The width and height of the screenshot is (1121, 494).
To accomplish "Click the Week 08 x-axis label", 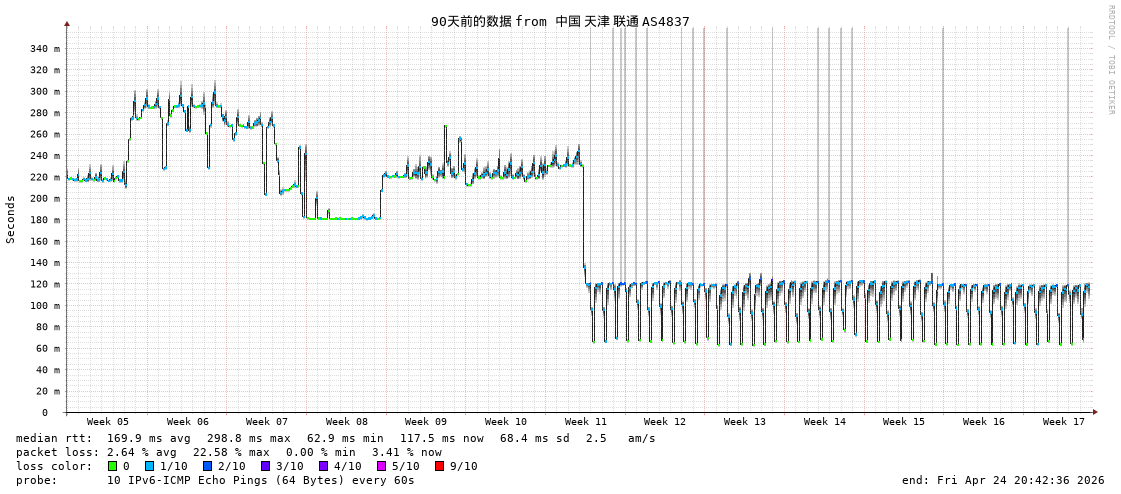I will click(346, 422).
